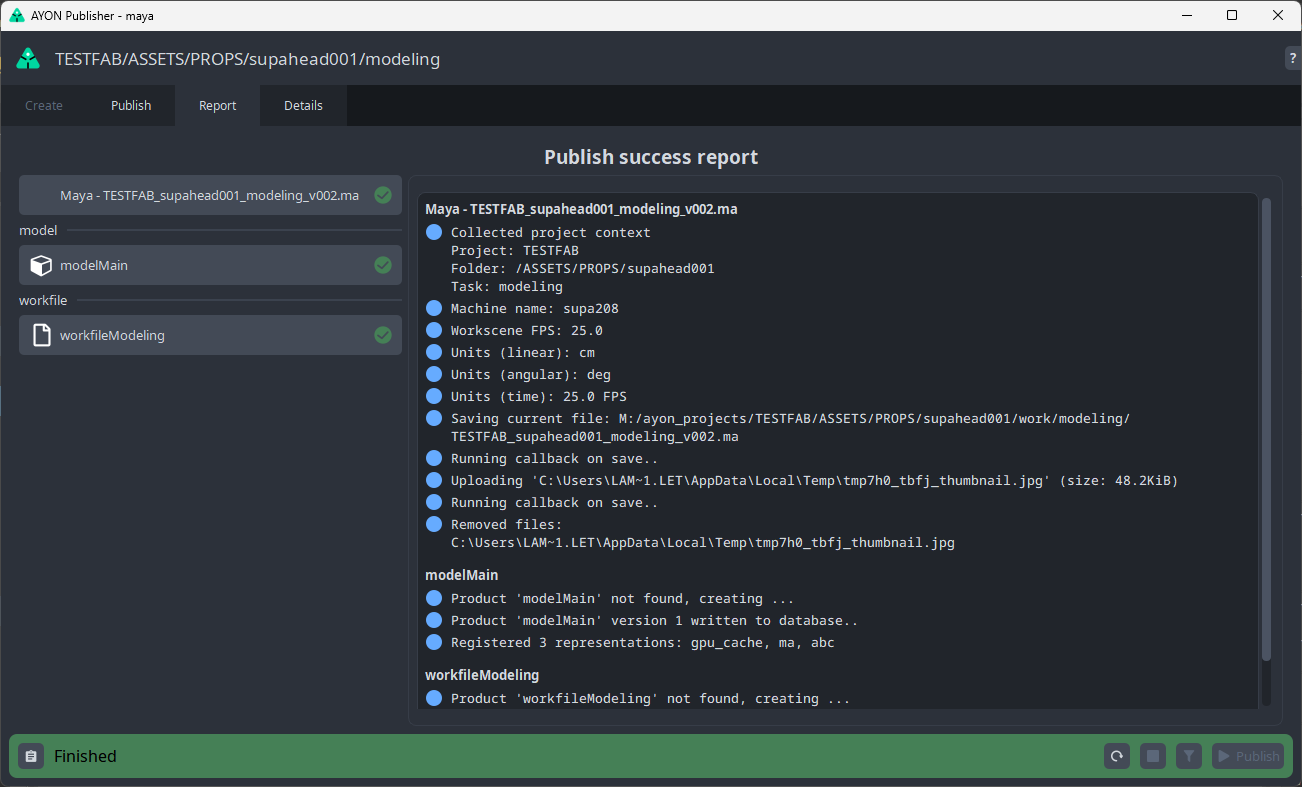Click the bold 'modelMain' log section heading
The height and width of the screenshot is (787, 1302).
point(461,575)
